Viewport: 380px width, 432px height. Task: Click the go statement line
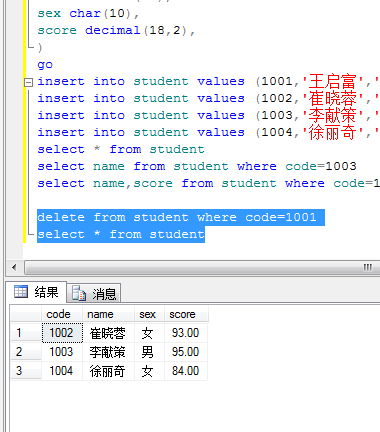pos(45,64)
